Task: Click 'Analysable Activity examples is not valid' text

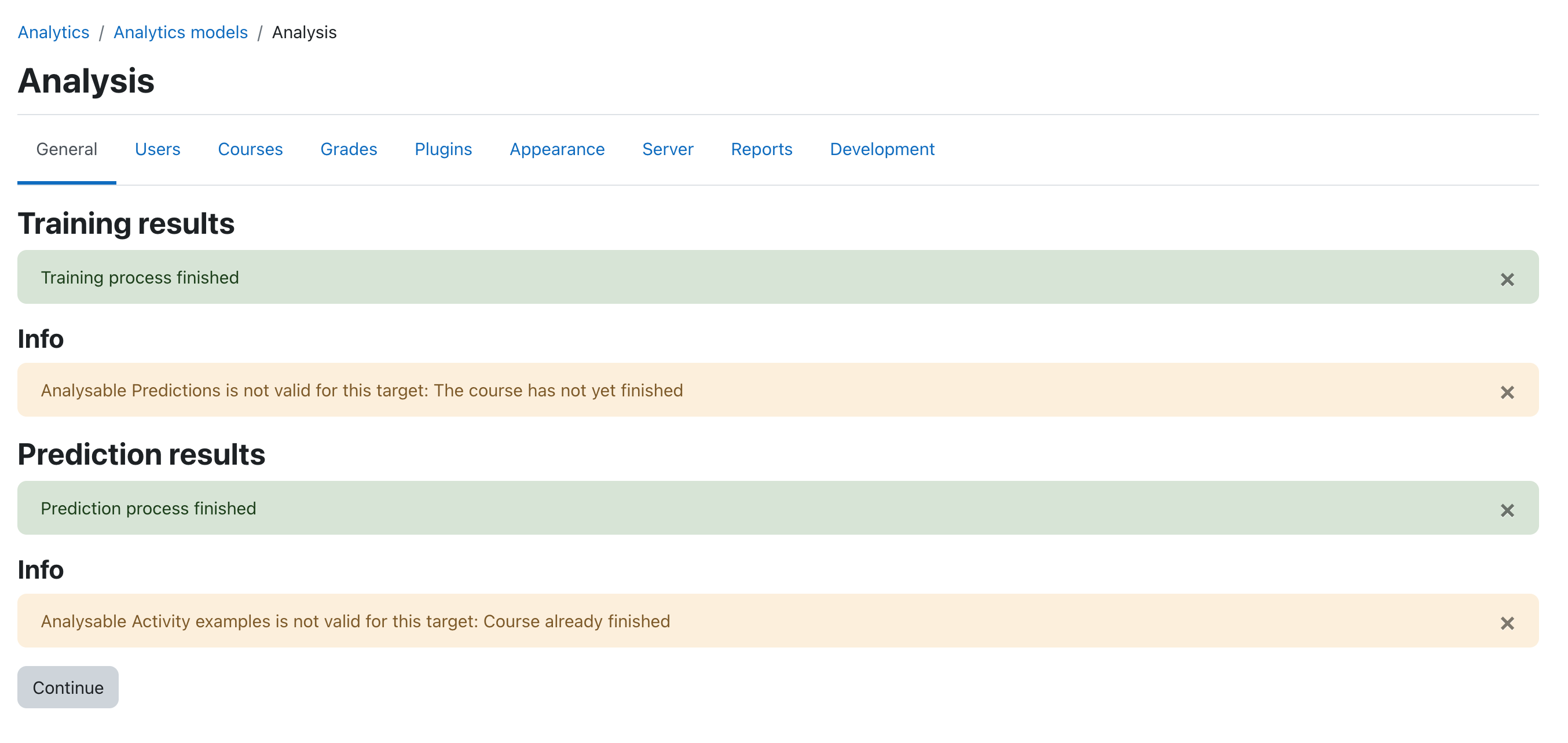Action: tap(356, 621)
